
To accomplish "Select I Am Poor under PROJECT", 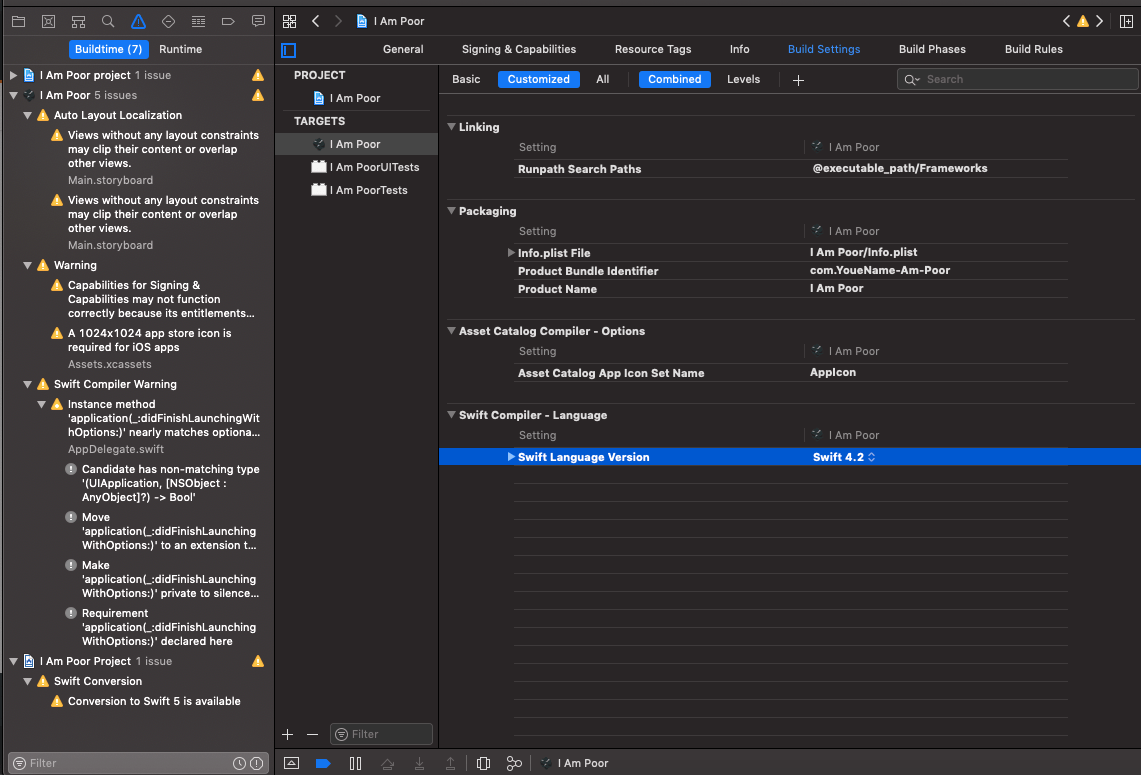I will tap(357, 98).
